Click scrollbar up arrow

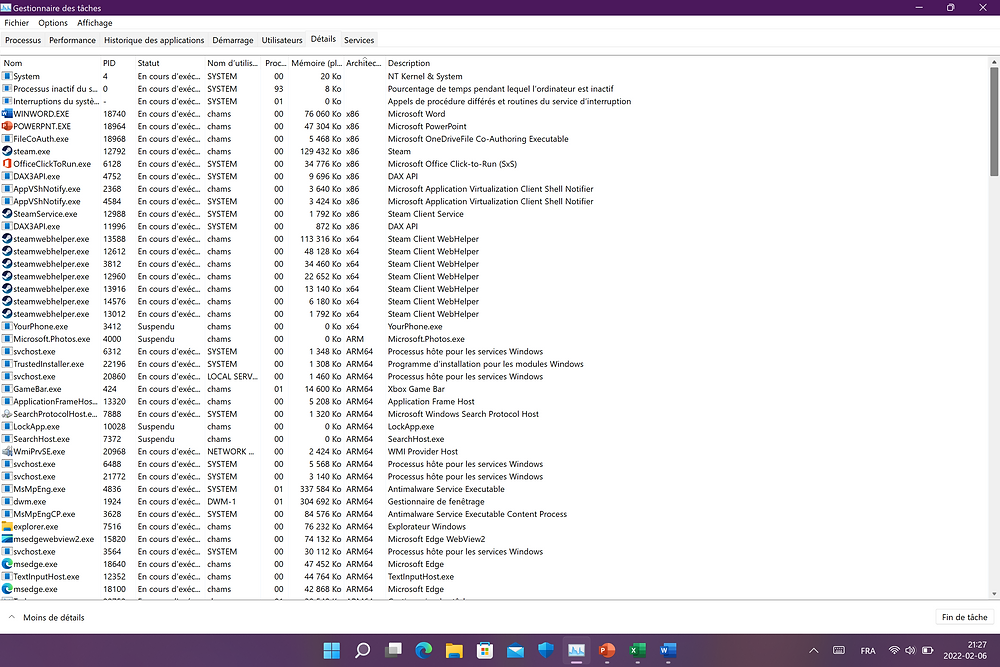994,63
